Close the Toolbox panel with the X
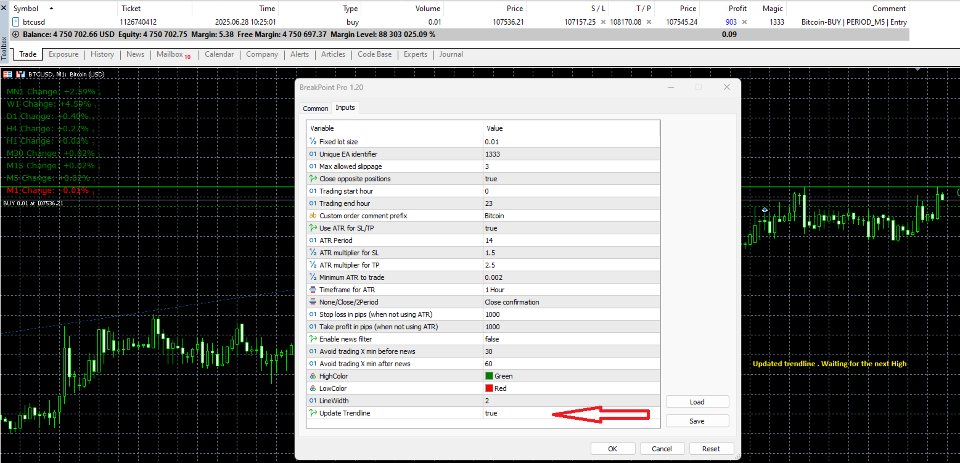The image size is (960, 463). (x=4, y=8)
